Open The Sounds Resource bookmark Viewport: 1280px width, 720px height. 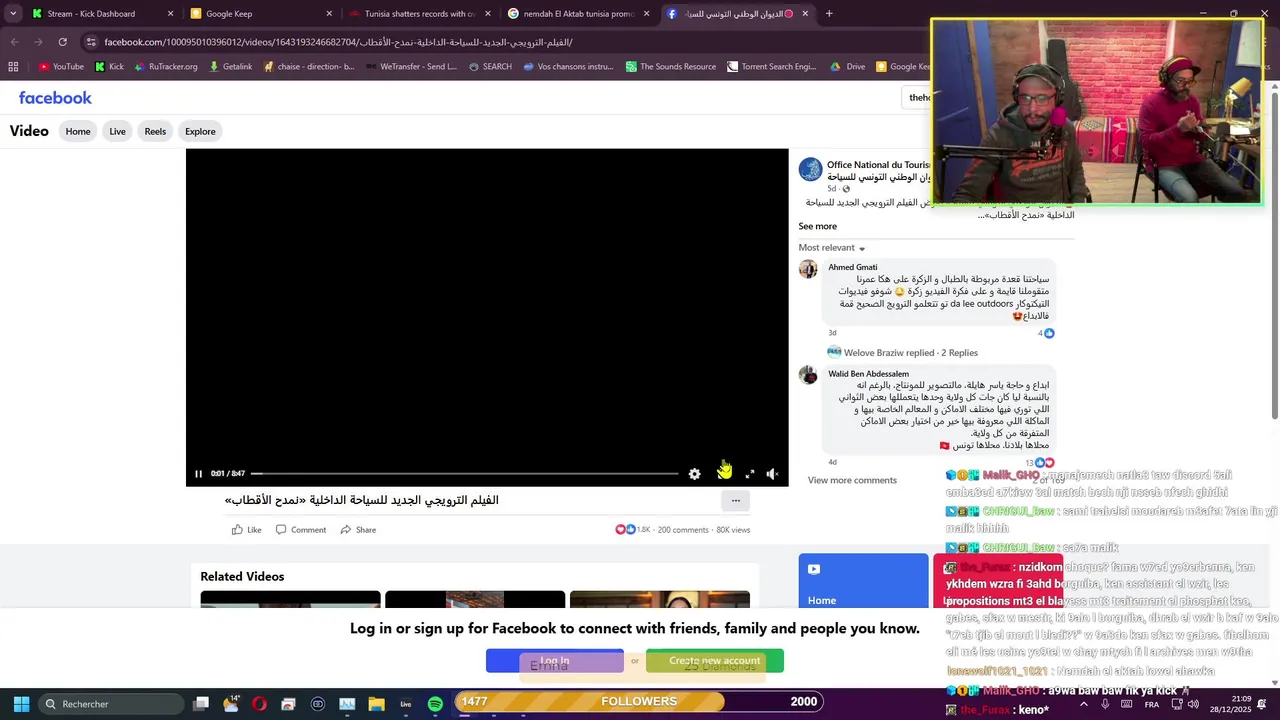pyautogui.click(x=671, y=67)
